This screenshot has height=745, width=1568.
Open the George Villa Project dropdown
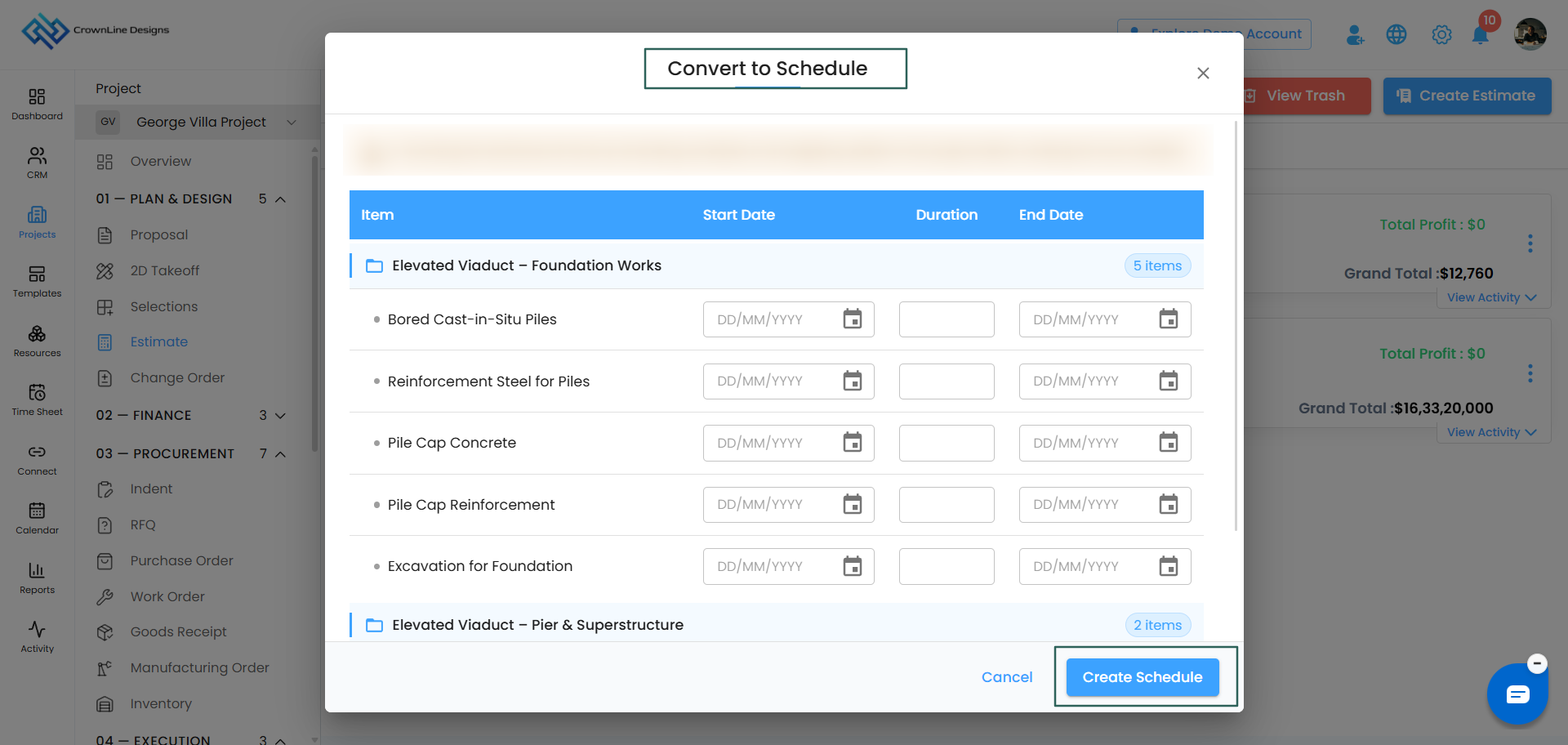[x=197, y=122]
